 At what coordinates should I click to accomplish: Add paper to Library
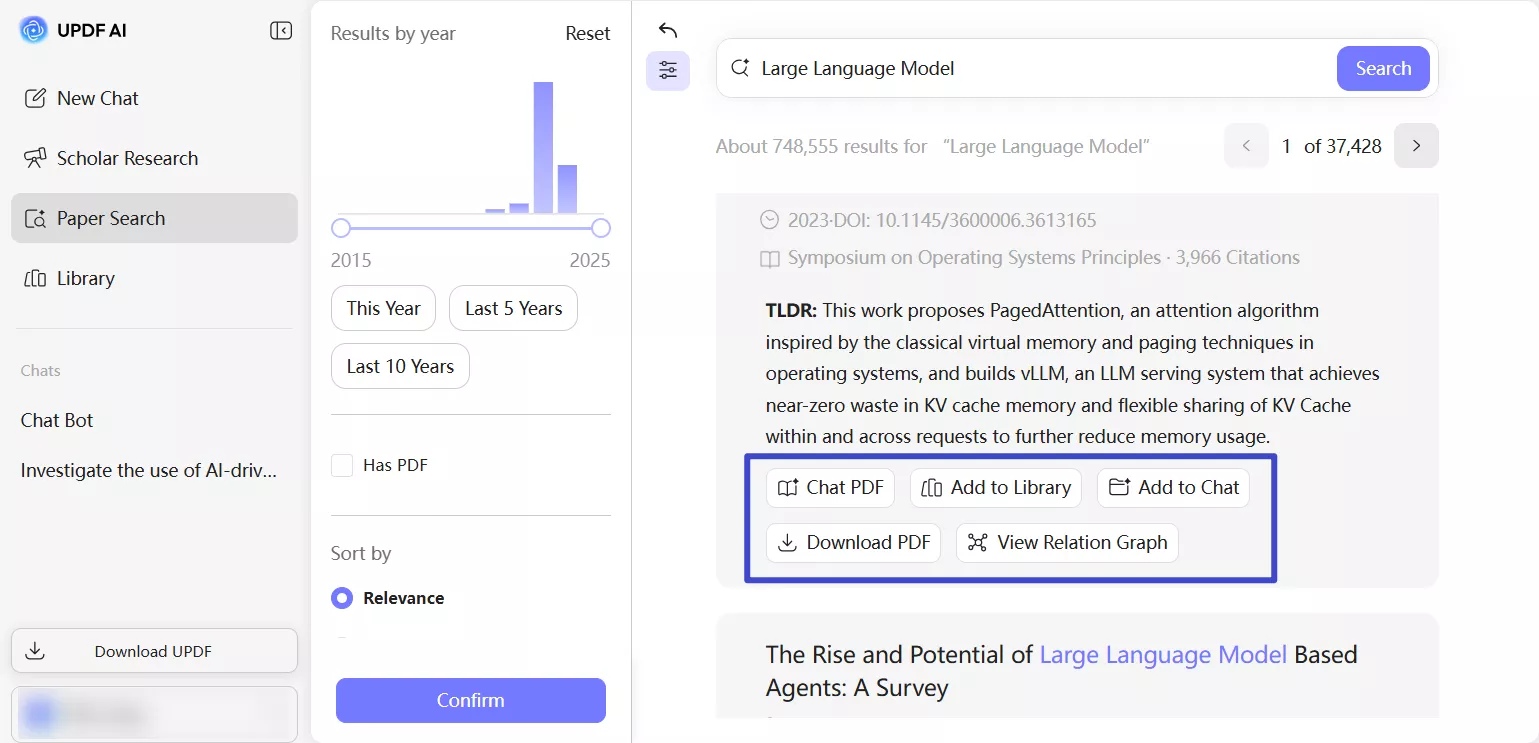click(x=995, y=488)
